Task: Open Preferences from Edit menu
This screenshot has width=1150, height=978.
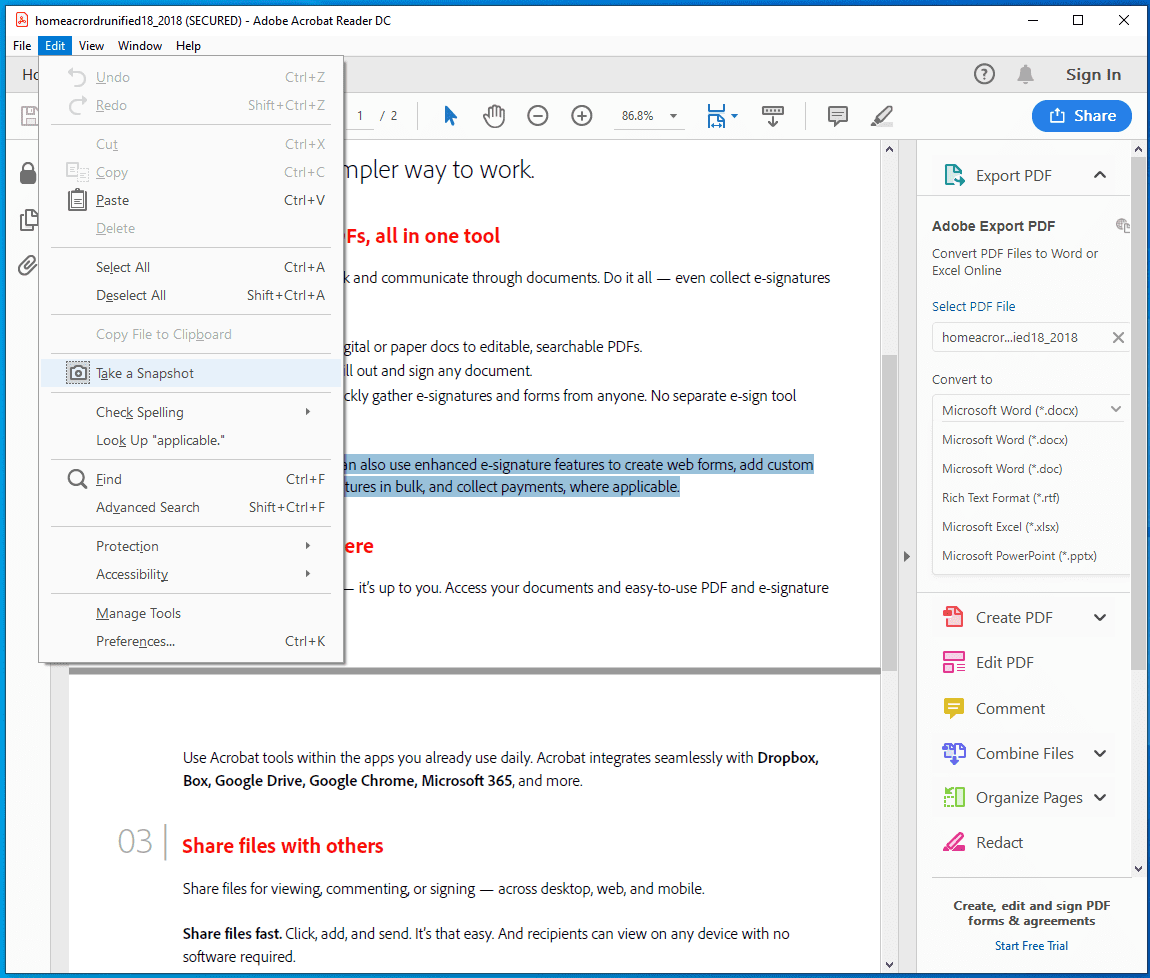Action: click(191, 641)
